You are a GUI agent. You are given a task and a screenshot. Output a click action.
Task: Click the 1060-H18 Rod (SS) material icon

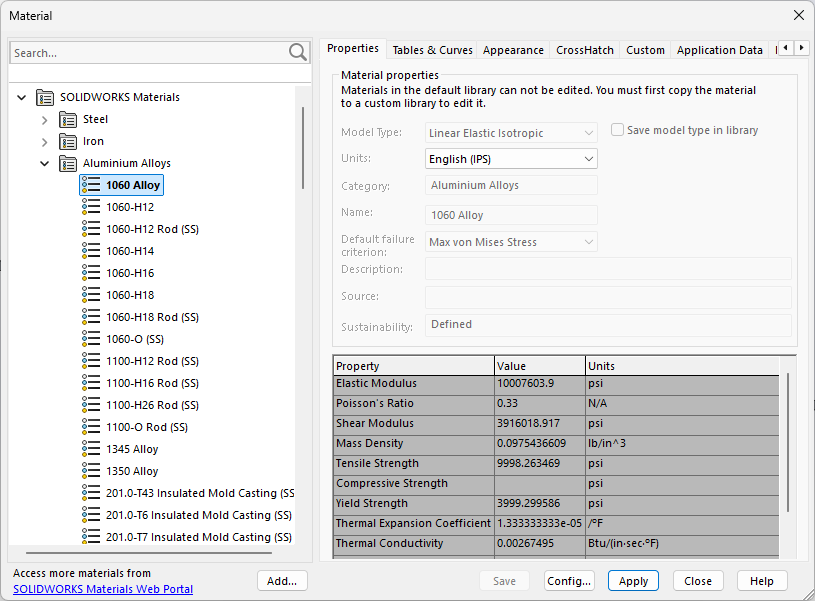point(91,317)
